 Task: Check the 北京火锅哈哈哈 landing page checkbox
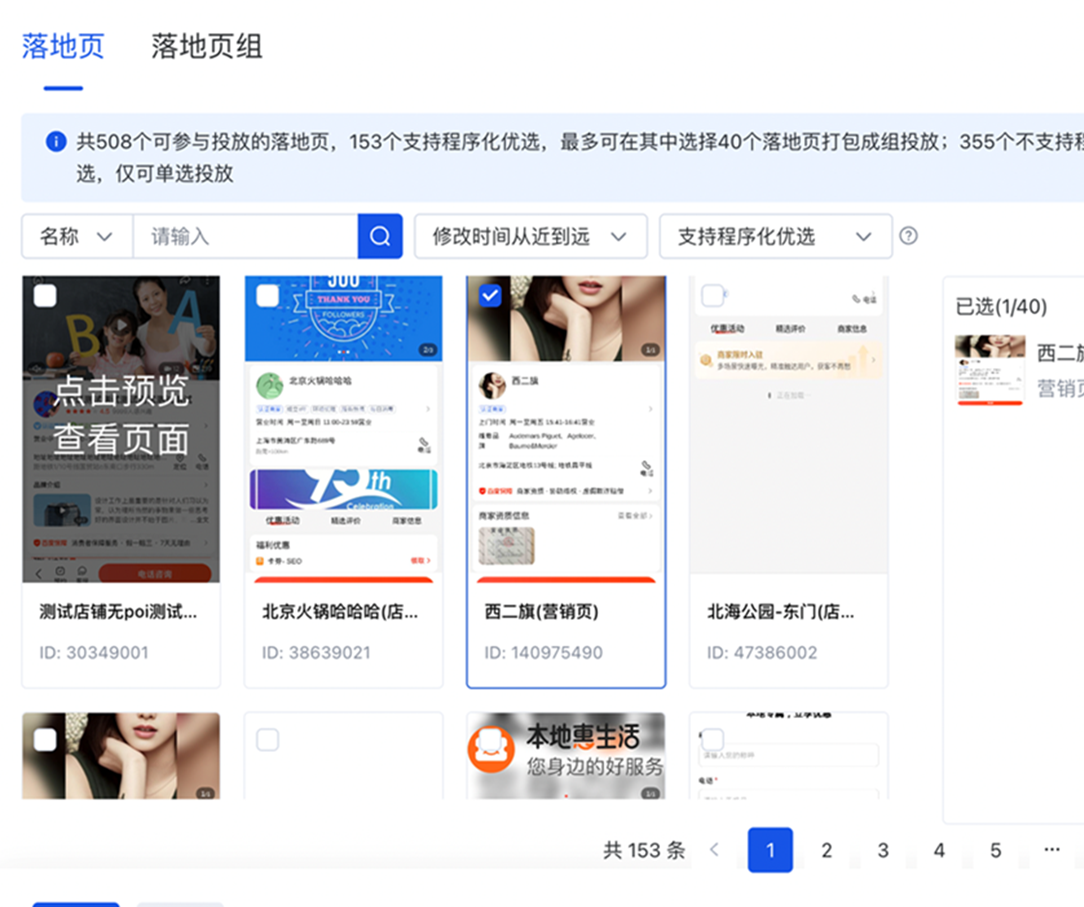click(x=267, y=296)
